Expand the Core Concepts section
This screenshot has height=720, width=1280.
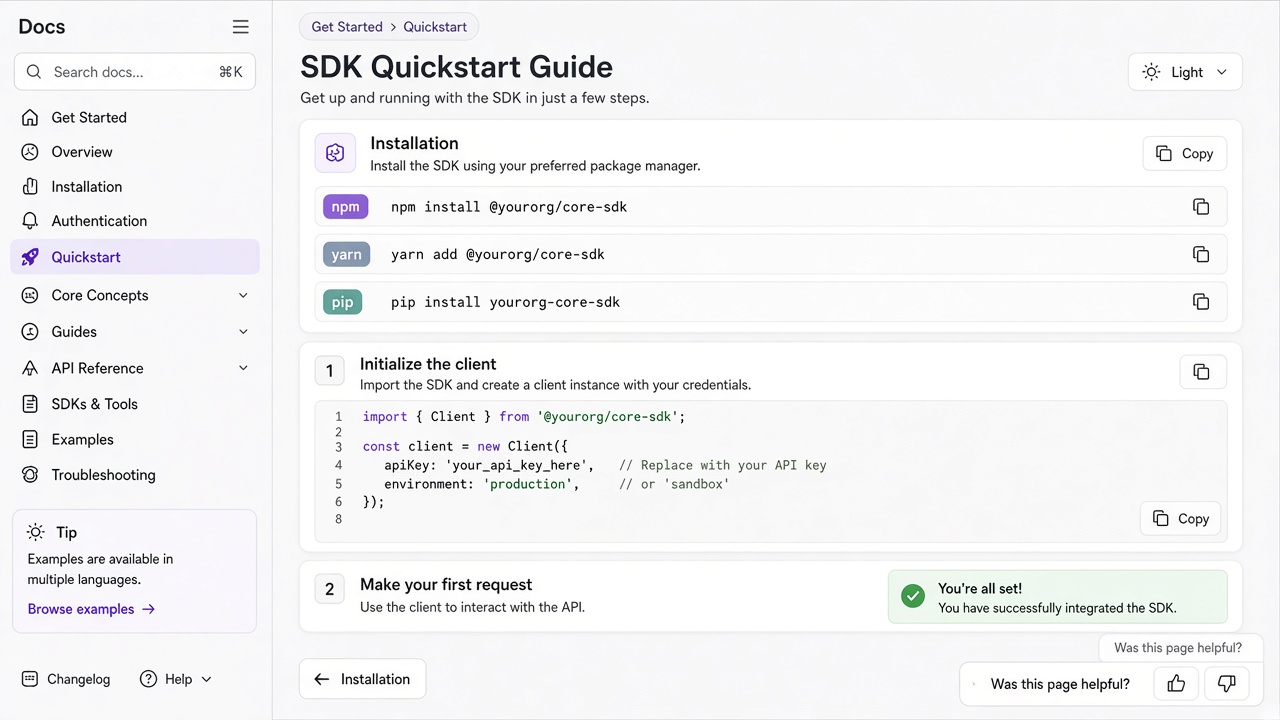243,295
